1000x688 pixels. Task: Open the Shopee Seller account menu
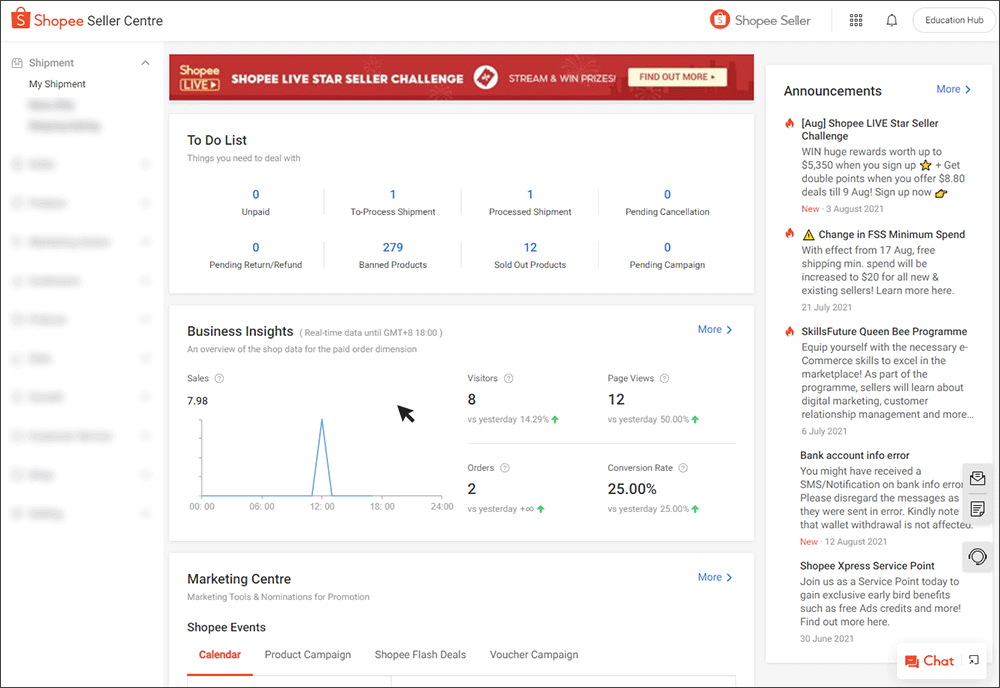(x=762, y=19)
